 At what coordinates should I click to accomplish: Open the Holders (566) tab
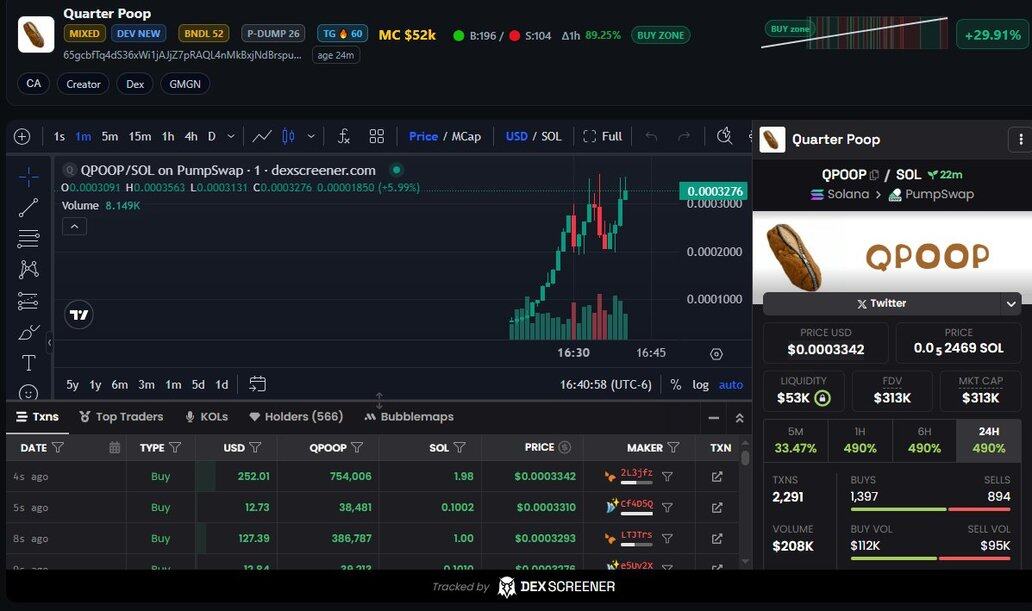click(x=296, y=417)
